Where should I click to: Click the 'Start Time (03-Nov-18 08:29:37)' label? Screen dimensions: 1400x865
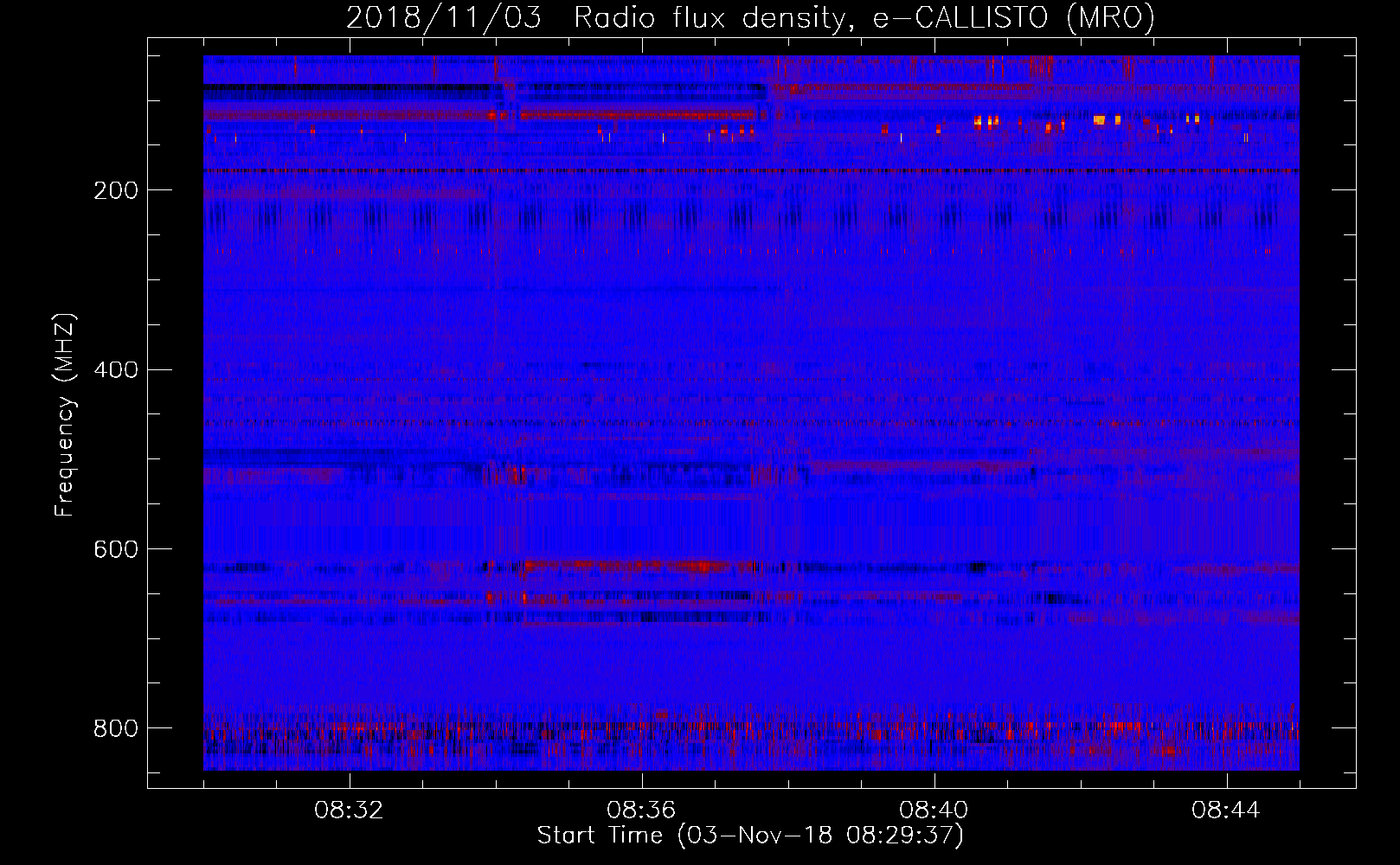(750, 836)
